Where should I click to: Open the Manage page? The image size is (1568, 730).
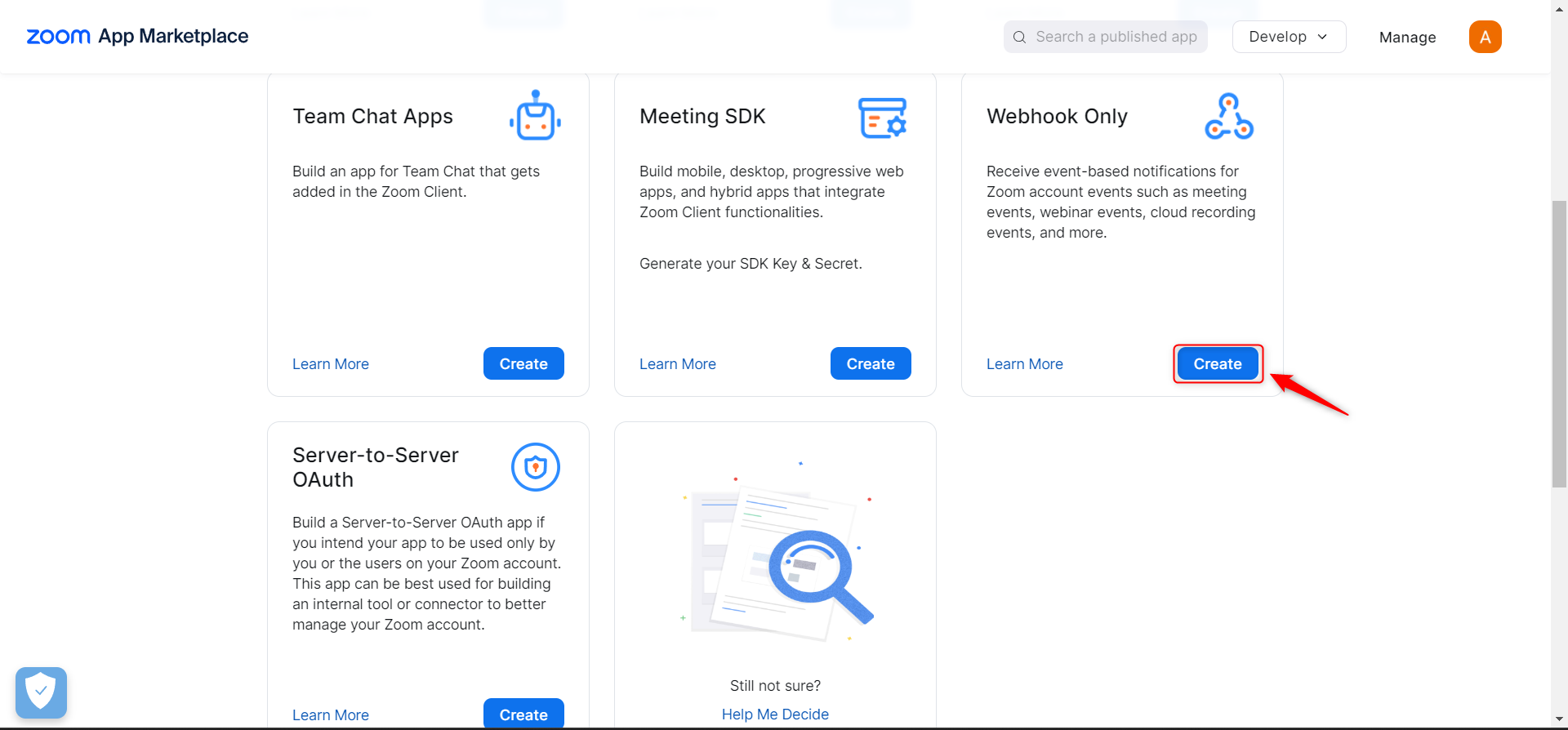pos(1407,37)
